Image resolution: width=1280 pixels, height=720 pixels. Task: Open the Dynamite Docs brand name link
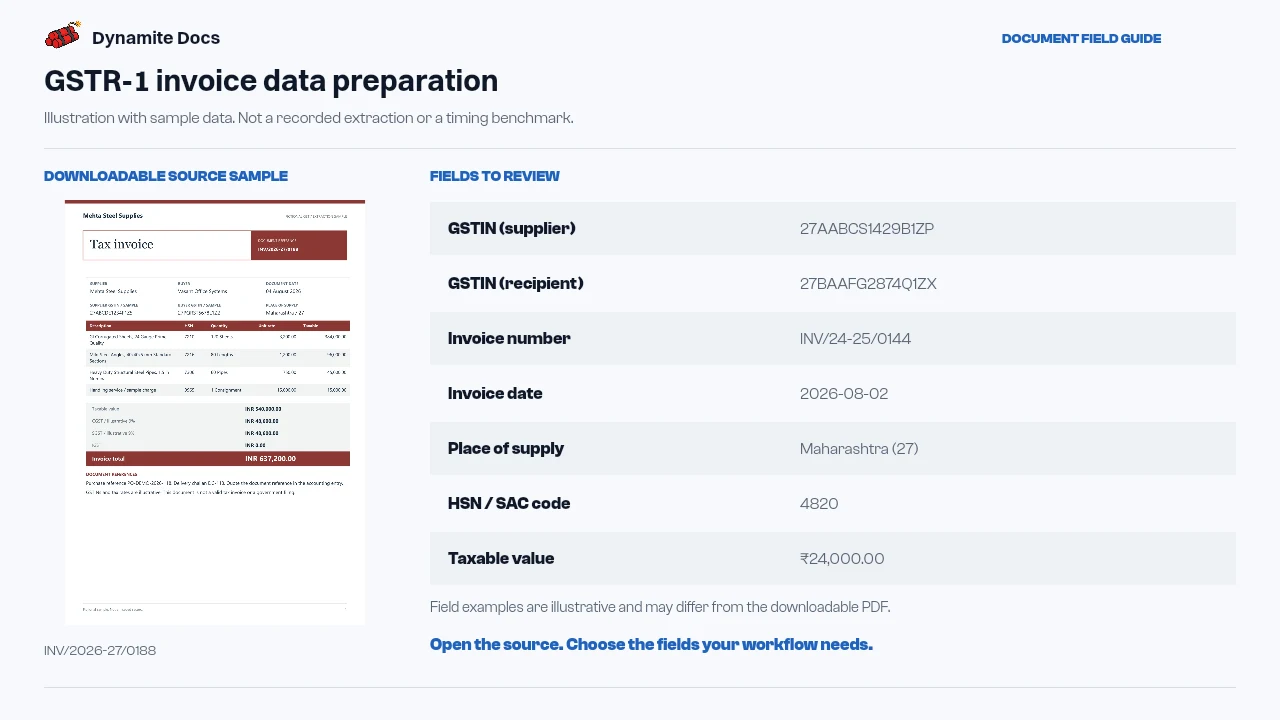tap(156, 38)
